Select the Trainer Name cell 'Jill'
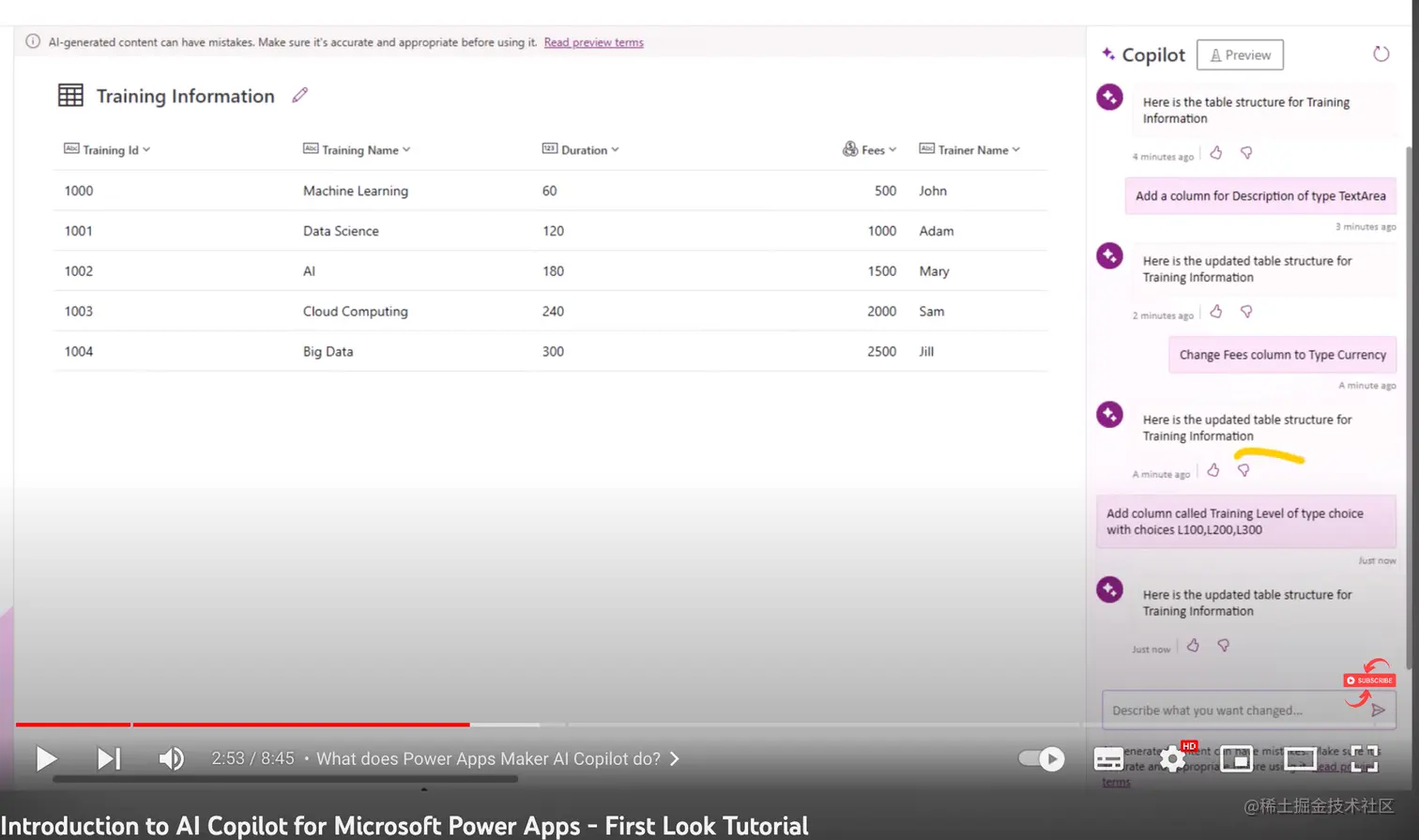The height and width of the screenshot is (840, 1419). click(926, 352)
